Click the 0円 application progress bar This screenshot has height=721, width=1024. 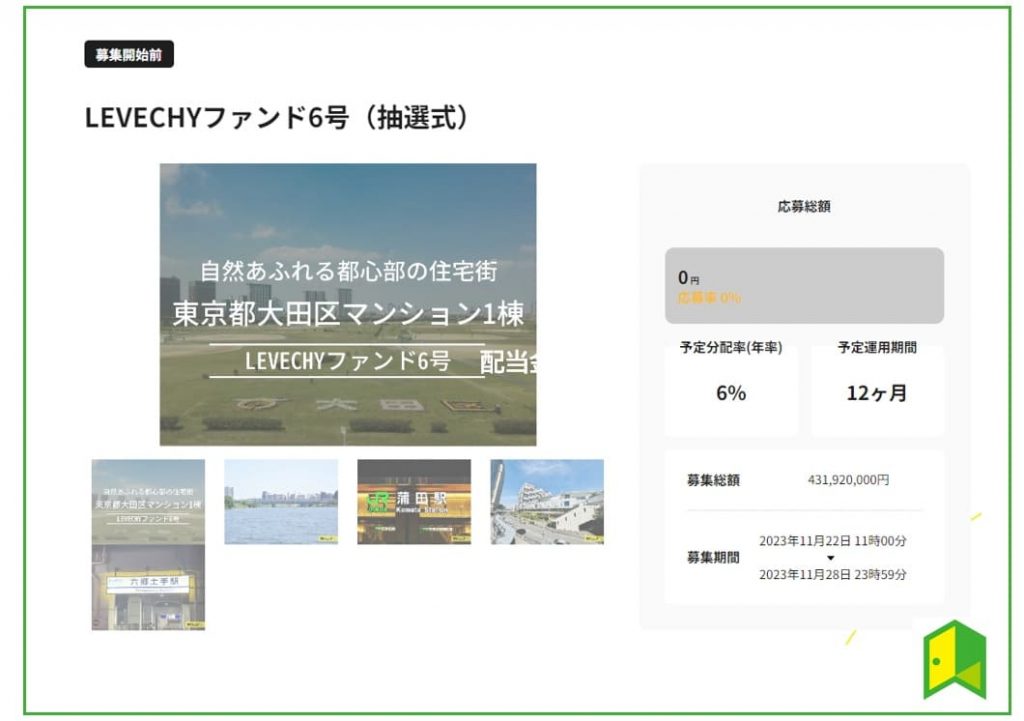(804, 285)
